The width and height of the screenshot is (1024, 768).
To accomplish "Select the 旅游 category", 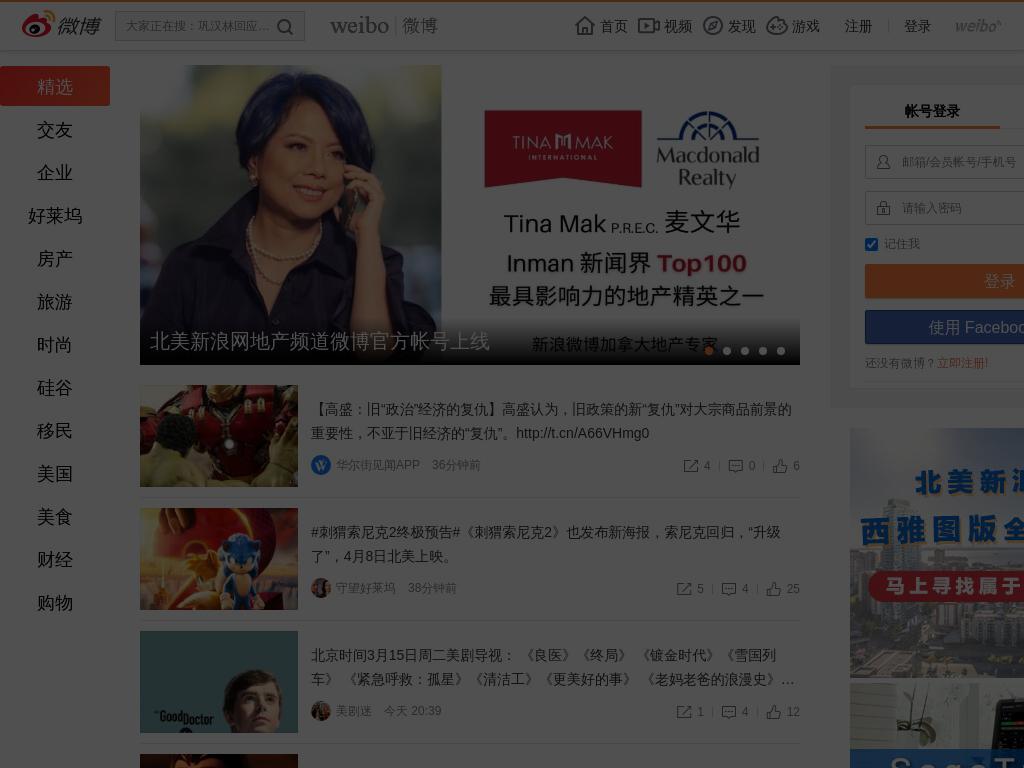I will pyautogui.click(x=55, y=302).
